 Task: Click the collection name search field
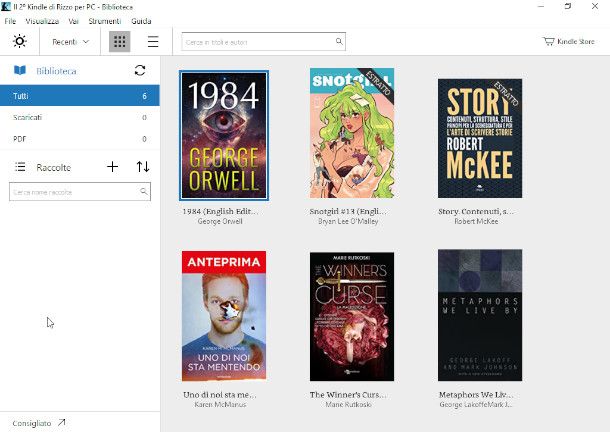pos(80,192)
